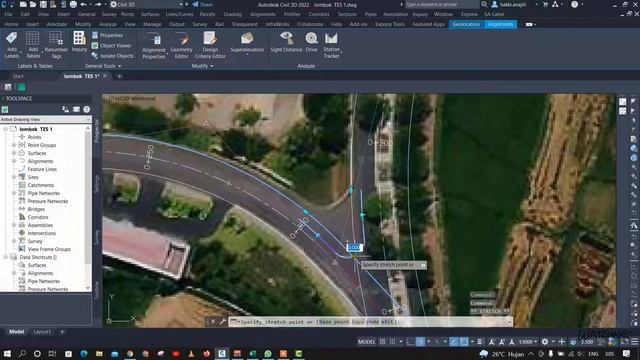Switch to the Geolocation ribbon tab

(466, 24)
